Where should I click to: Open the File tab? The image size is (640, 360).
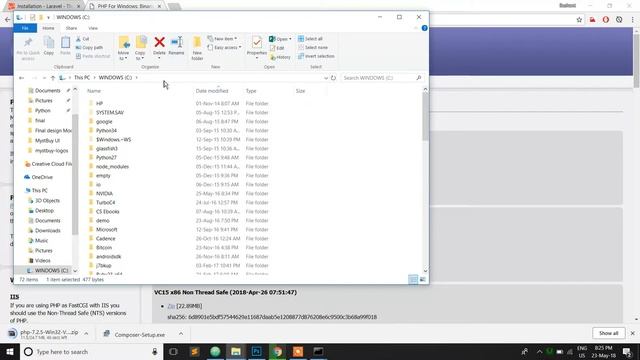coord(25,28)
